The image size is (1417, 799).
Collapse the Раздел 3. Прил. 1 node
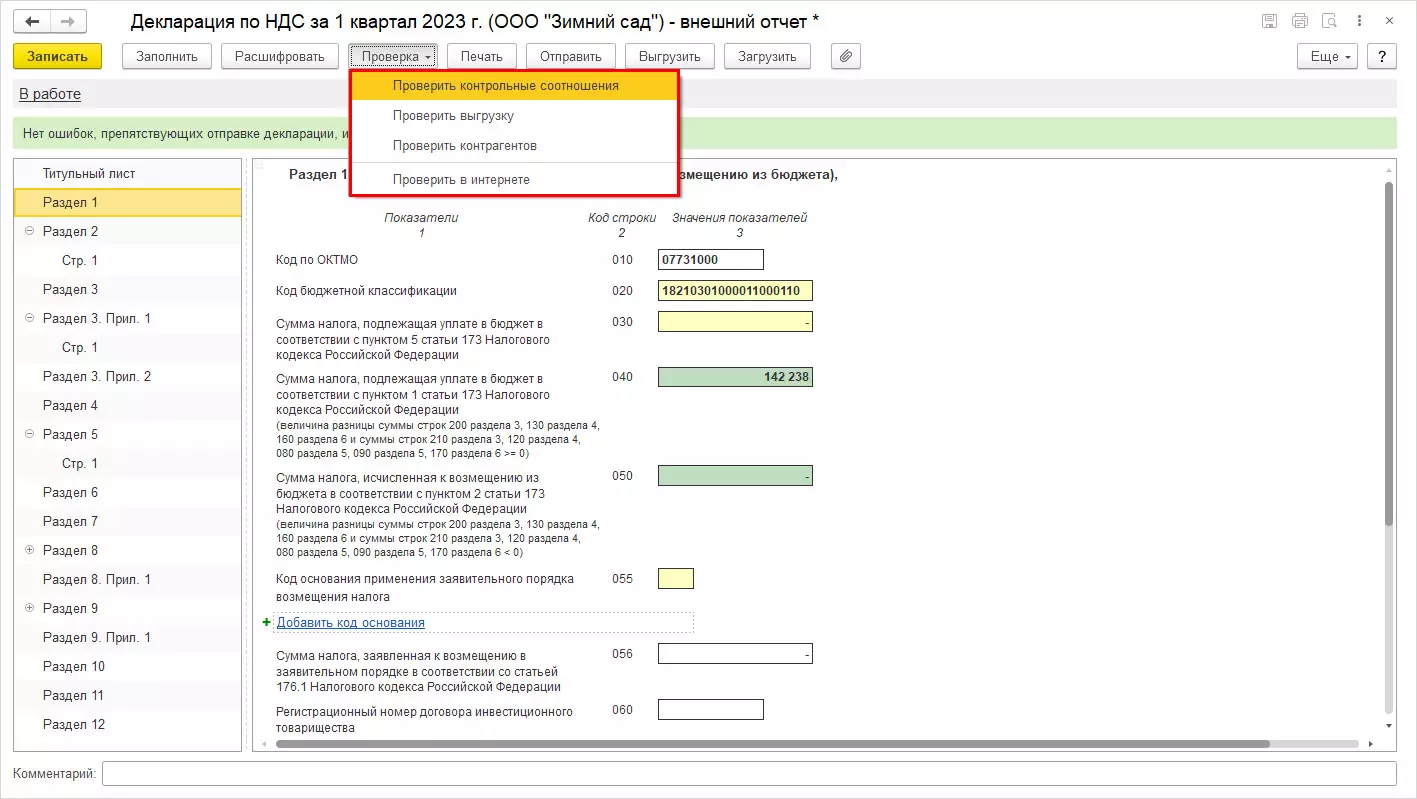tap(29, 318)
